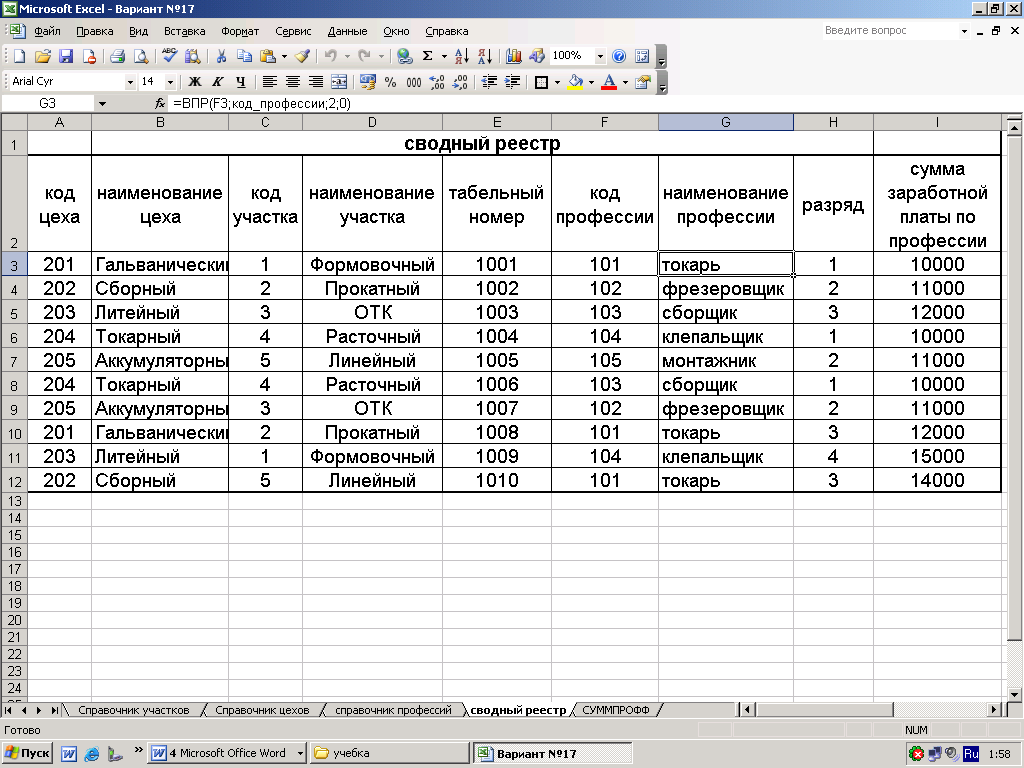The image size is (1024, 768).
Task: Open учебка folder taskbar button
Action: (x=389, y=753)
